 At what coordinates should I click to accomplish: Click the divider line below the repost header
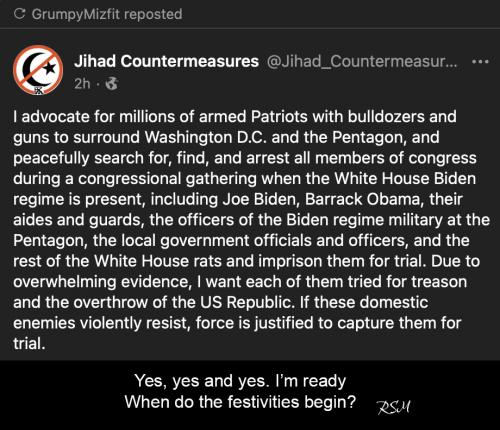point(250,29)
